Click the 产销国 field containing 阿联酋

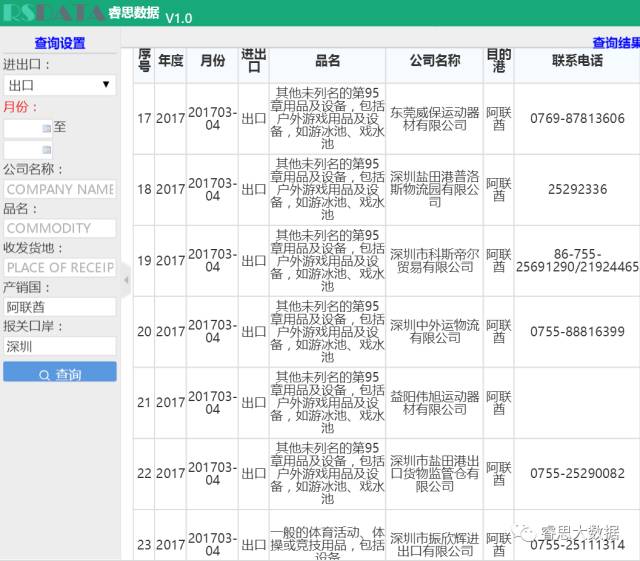point(60,307)
